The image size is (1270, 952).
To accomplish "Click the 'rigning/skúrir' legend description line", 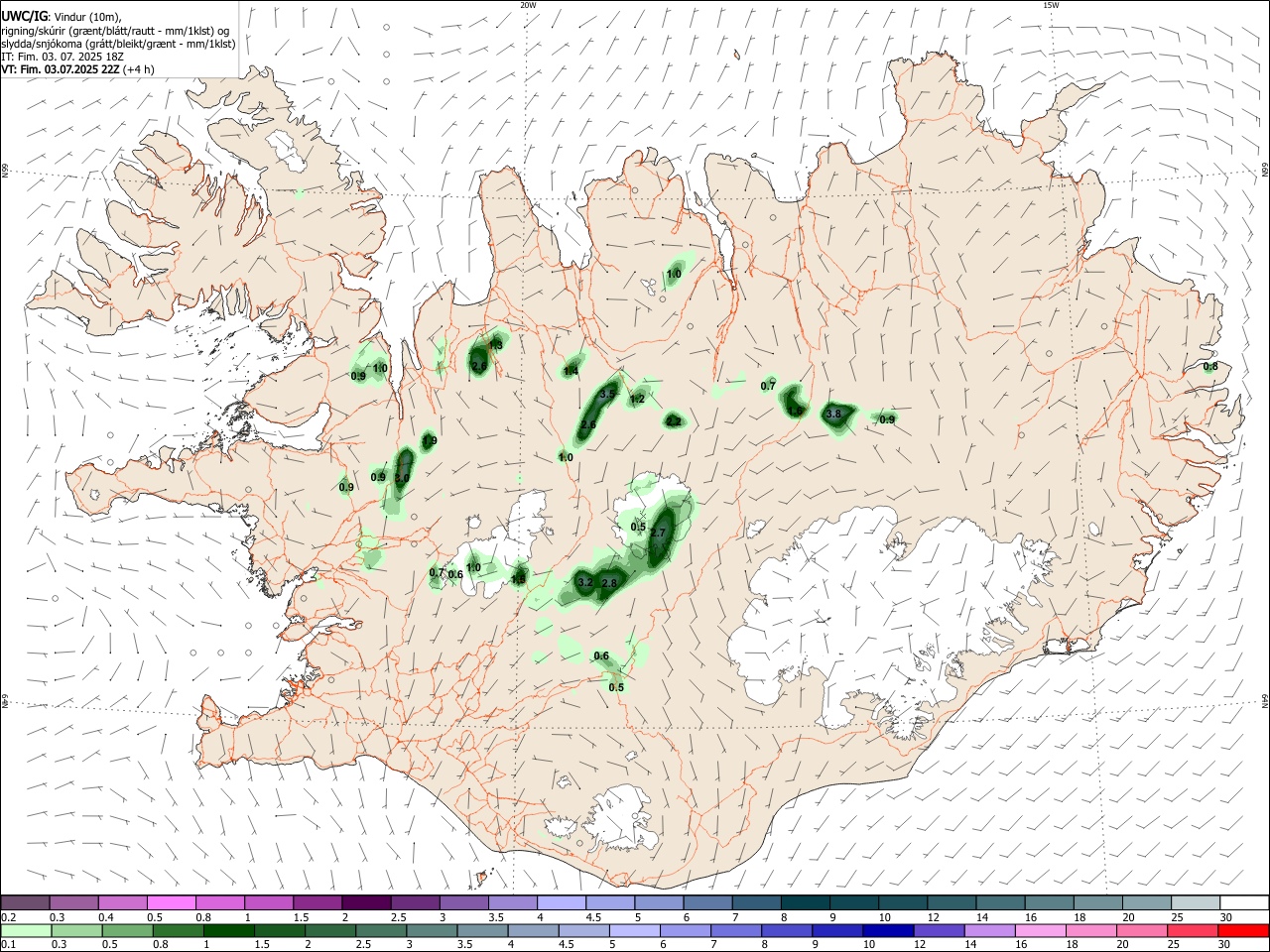I will coord(115,30).
